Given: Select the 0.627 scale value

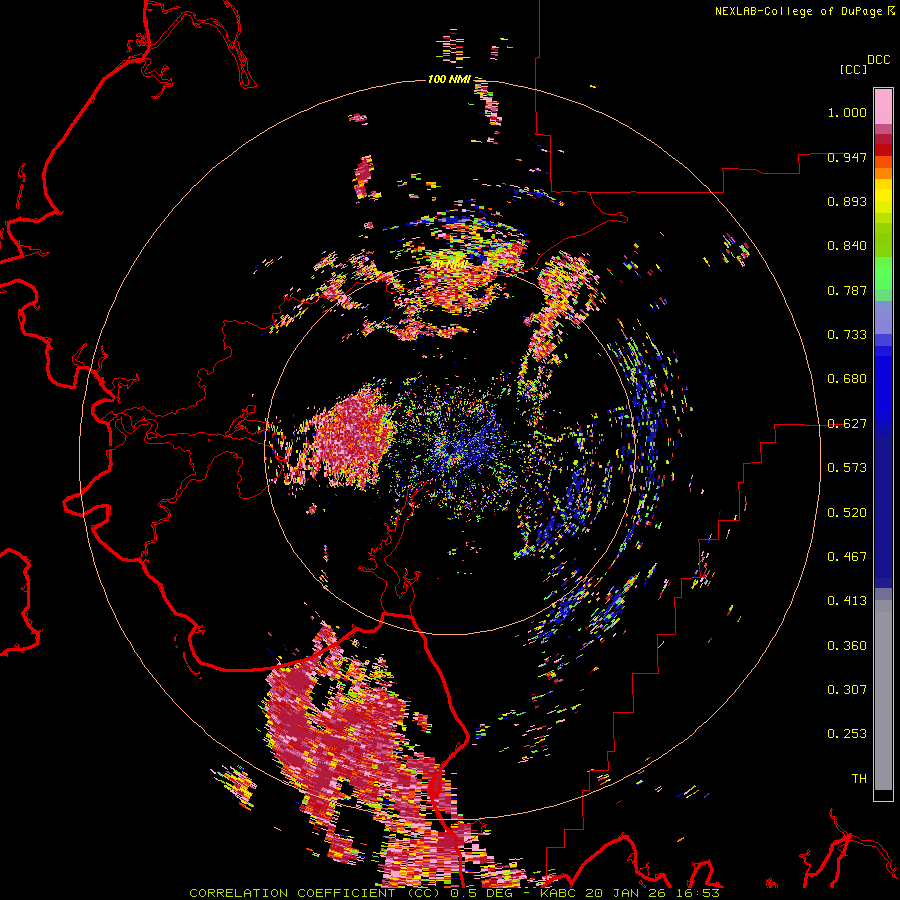Looking at the screenshot, I should pos(847,424).
